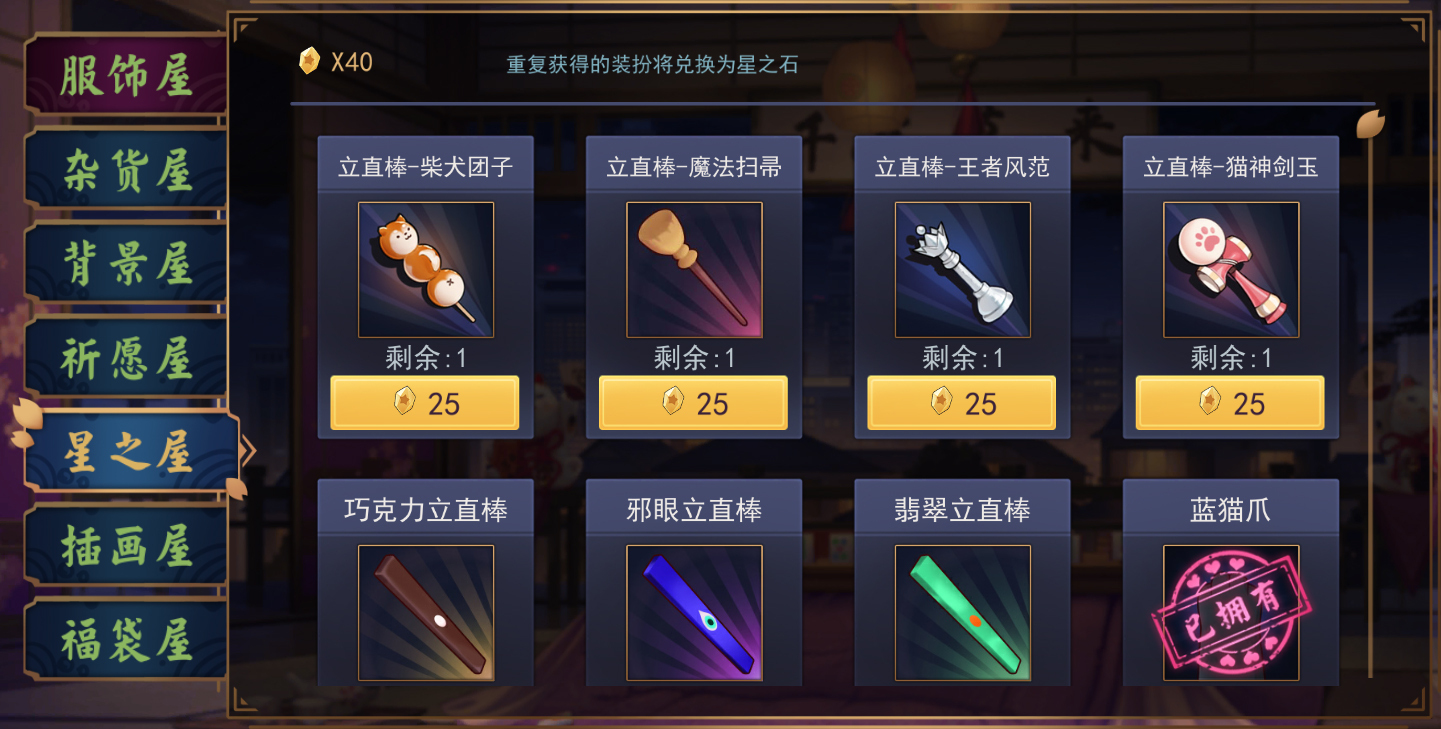The image size is (1441, 729).
Task: Select the cat paw kendama icon
Action: pyautogui.click(x=1231, y=270)
